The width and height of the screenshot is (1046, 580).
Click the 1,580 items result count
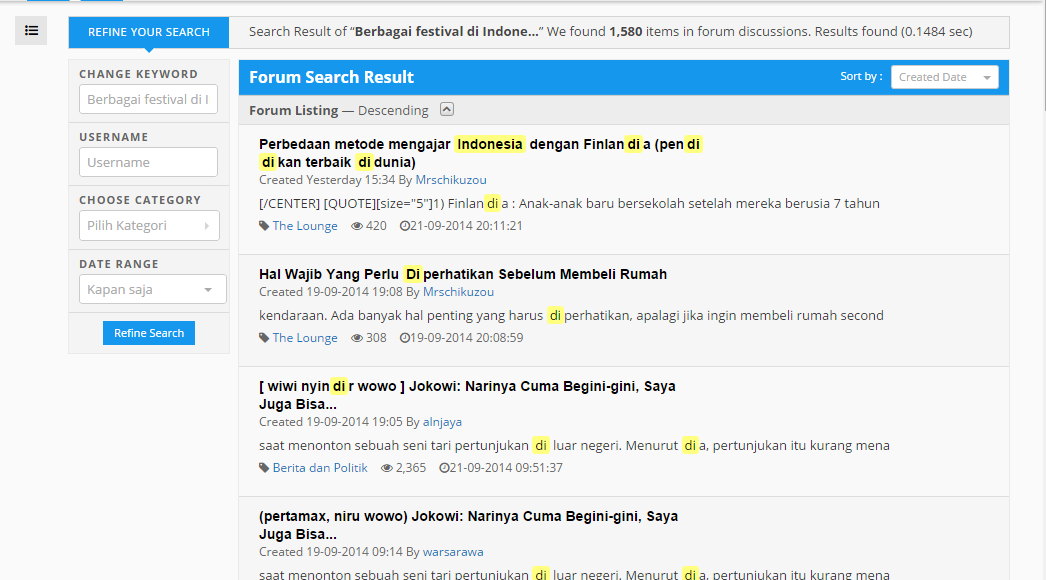(626, 32)
